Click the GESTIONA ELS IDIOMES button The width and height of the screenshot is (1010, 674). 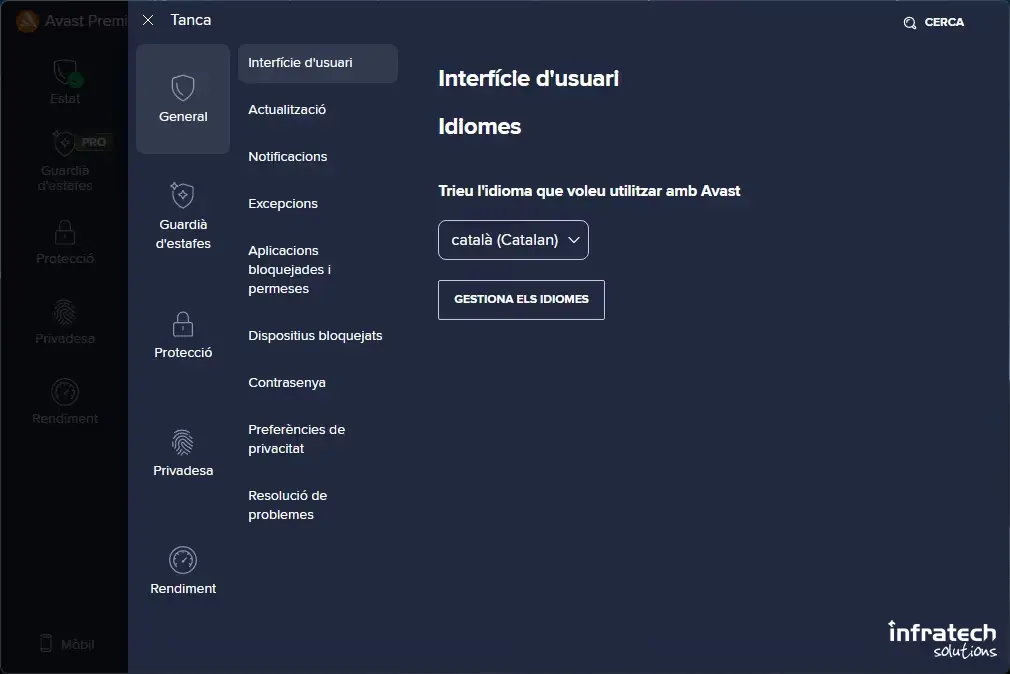(x=521, y=299)
